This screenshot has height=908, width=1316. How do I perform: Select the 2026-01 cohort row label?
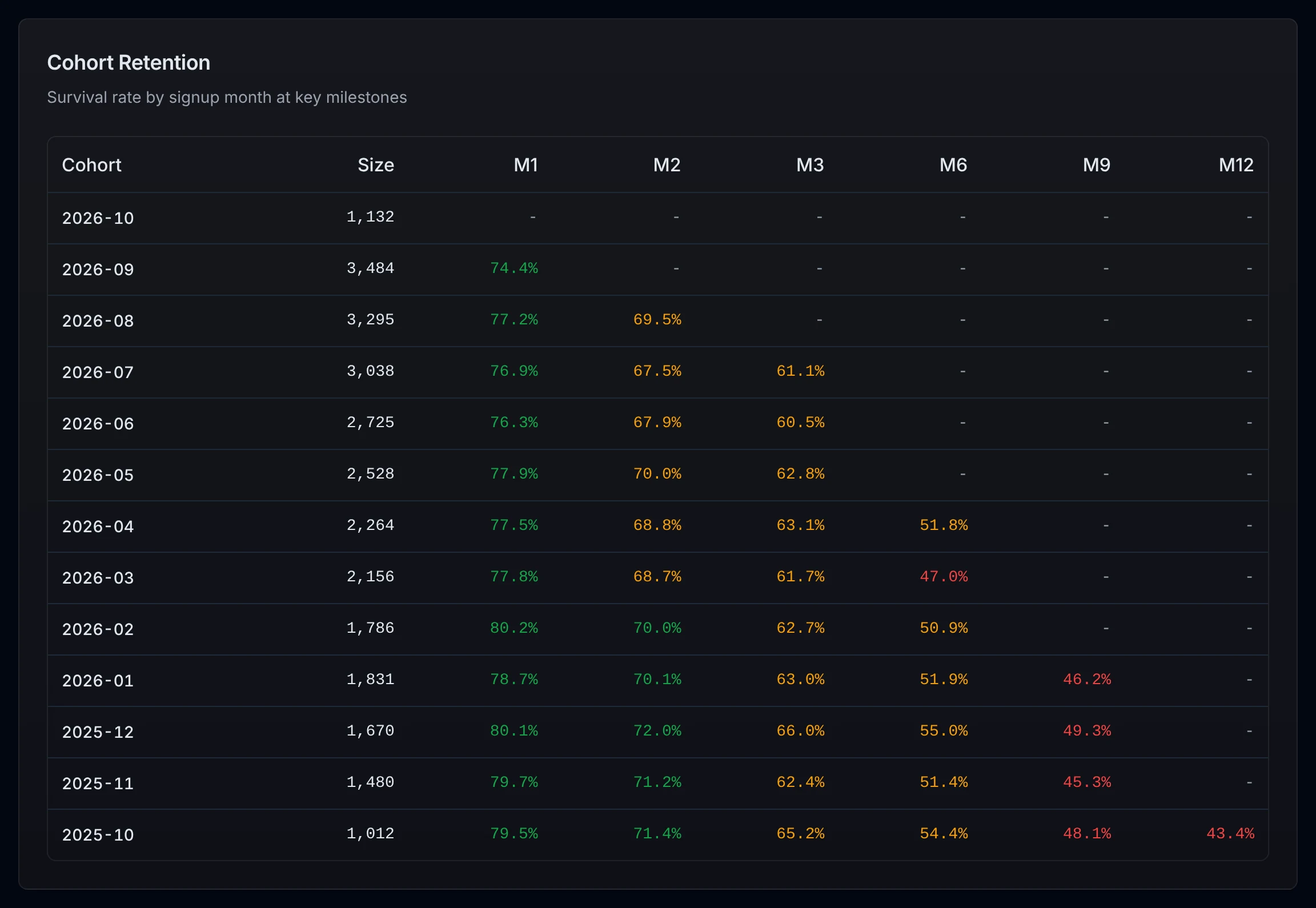(98, 681)
